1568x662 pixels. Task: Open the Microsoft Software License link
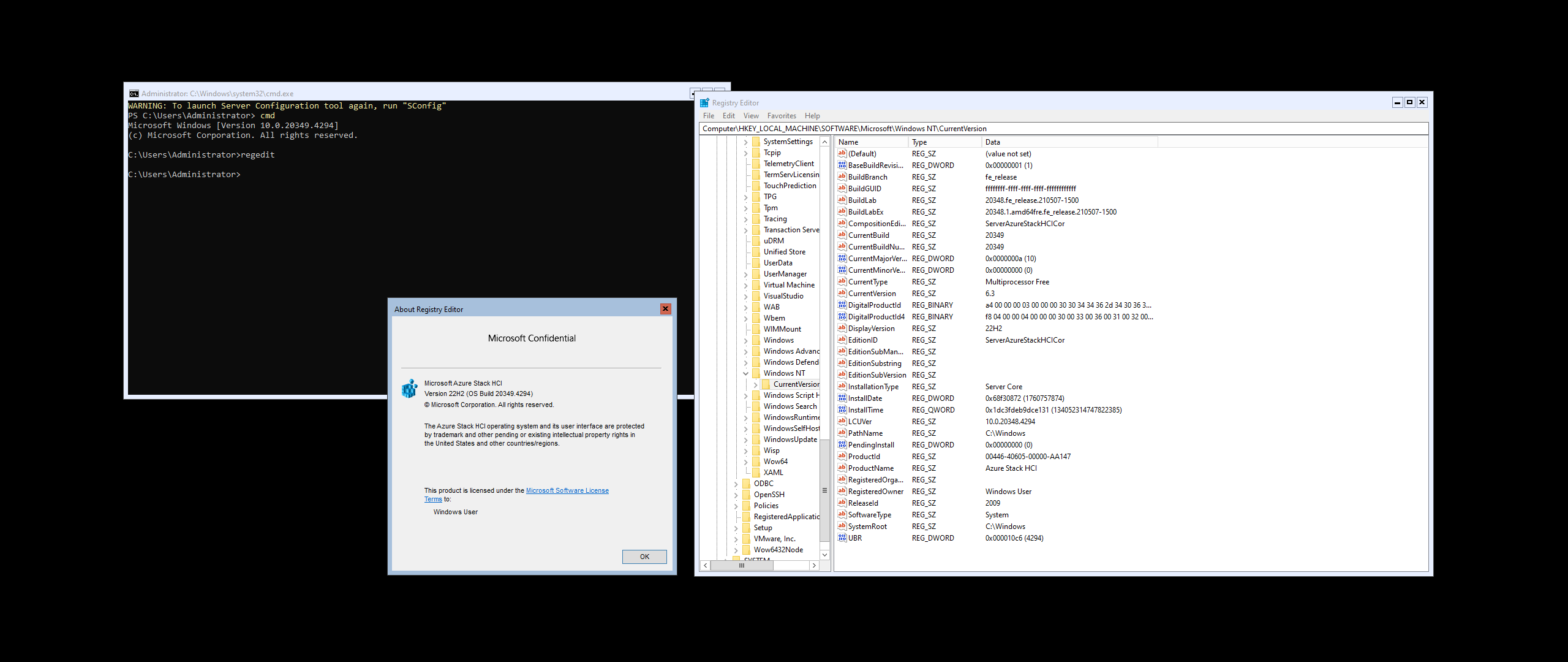coord(567,490)
